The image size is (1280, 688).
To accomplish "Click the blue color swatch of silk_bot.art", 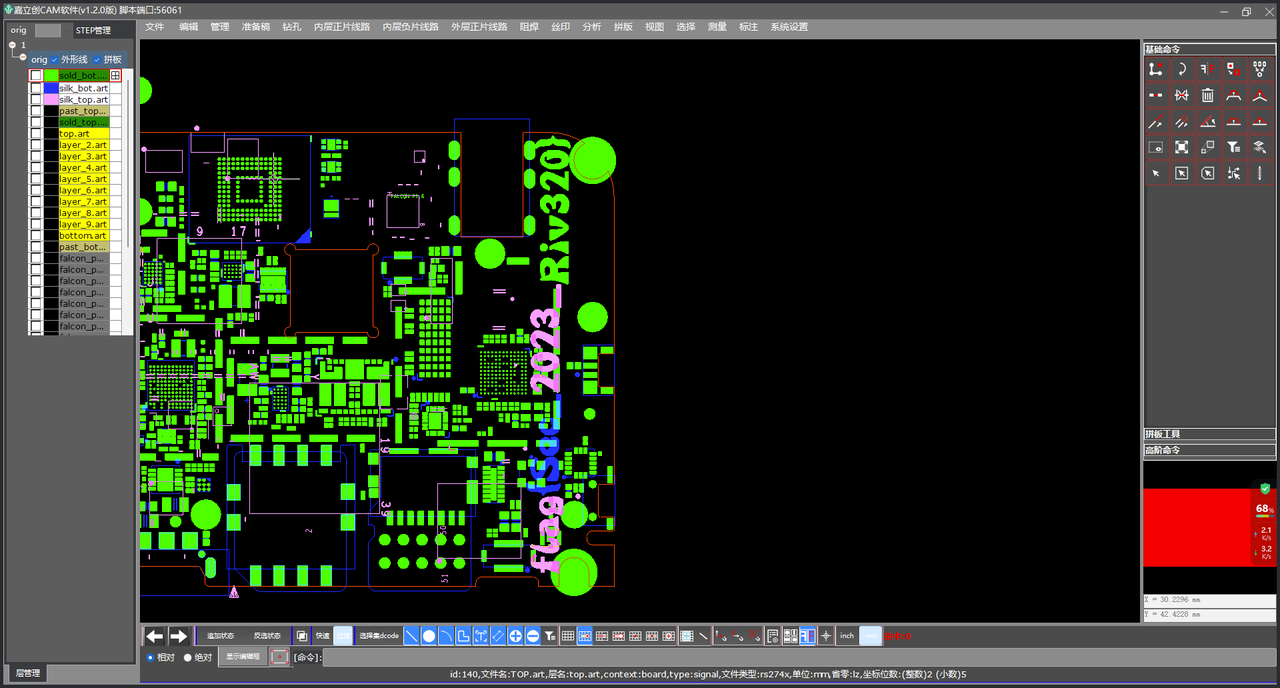I will coord(50,88).
